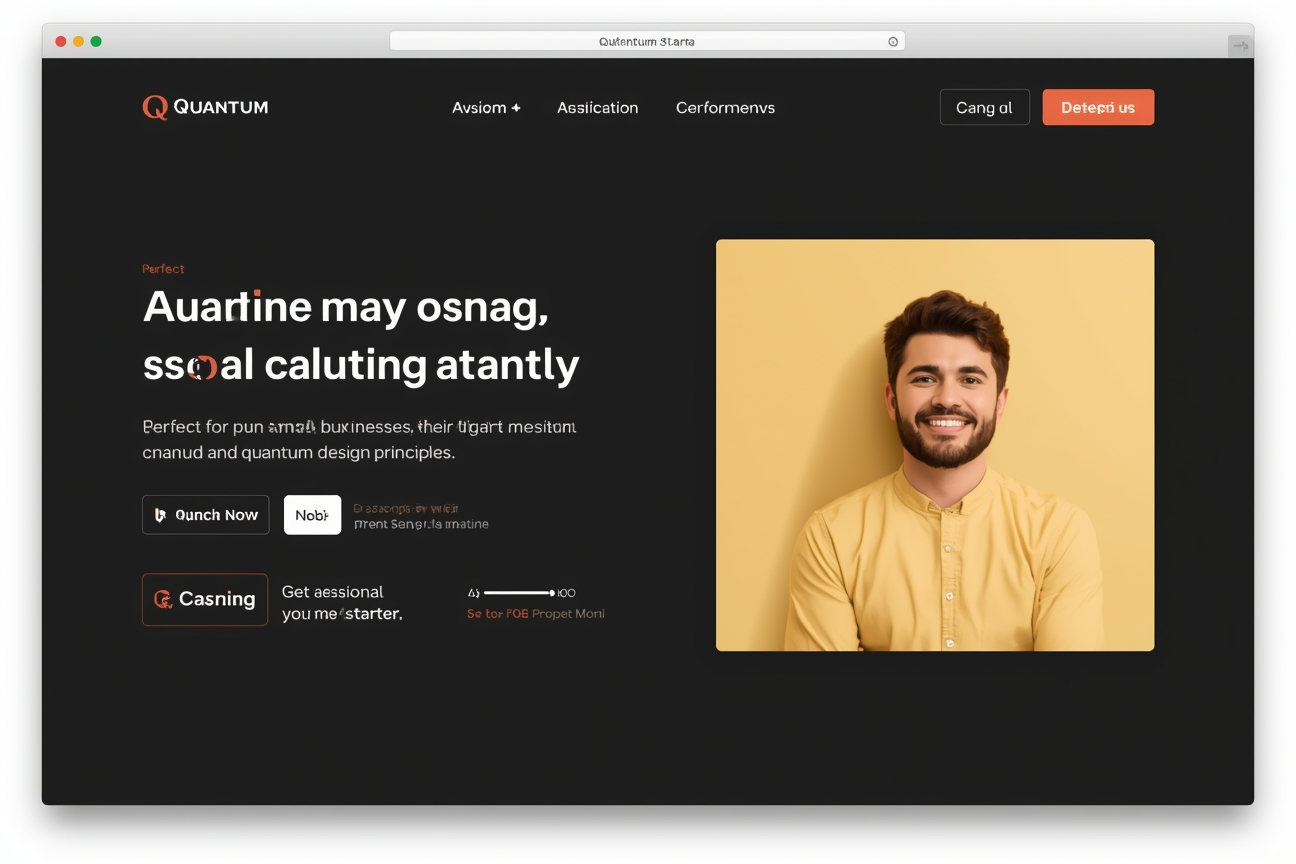
Task: Click the orange icon in the Casning button
Action: [x=163, y=599]
